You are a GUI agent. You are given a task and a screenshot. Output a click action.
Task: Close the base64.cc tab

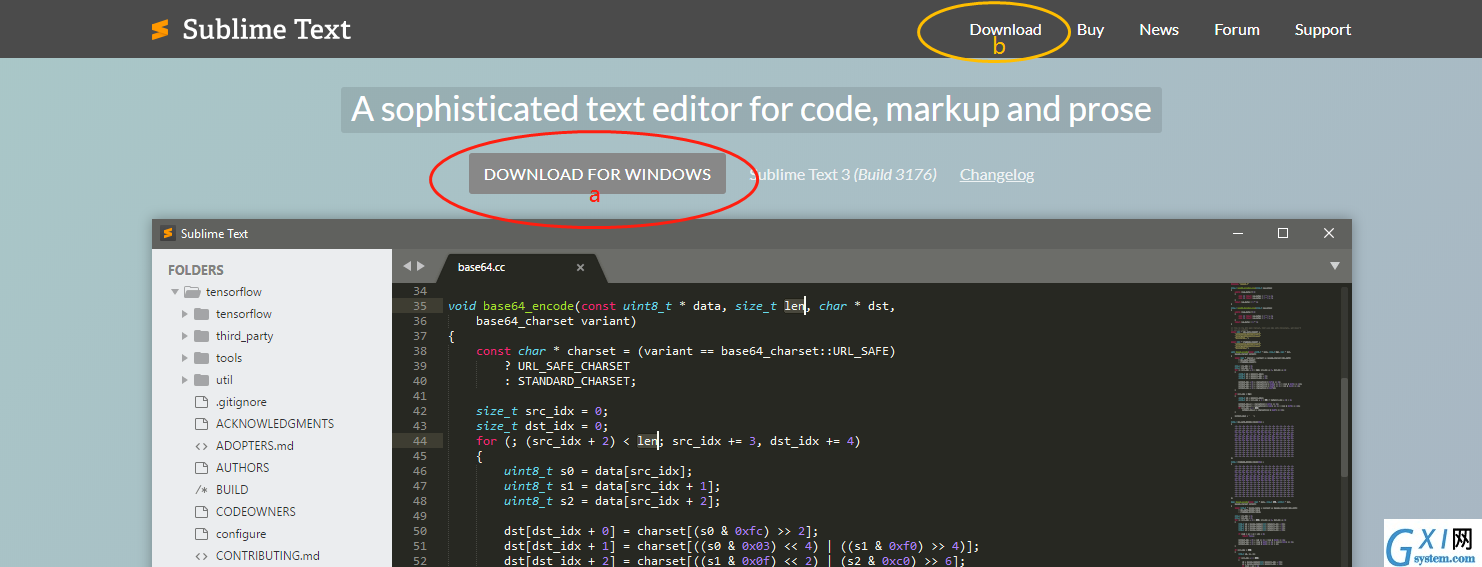(580, 267)
